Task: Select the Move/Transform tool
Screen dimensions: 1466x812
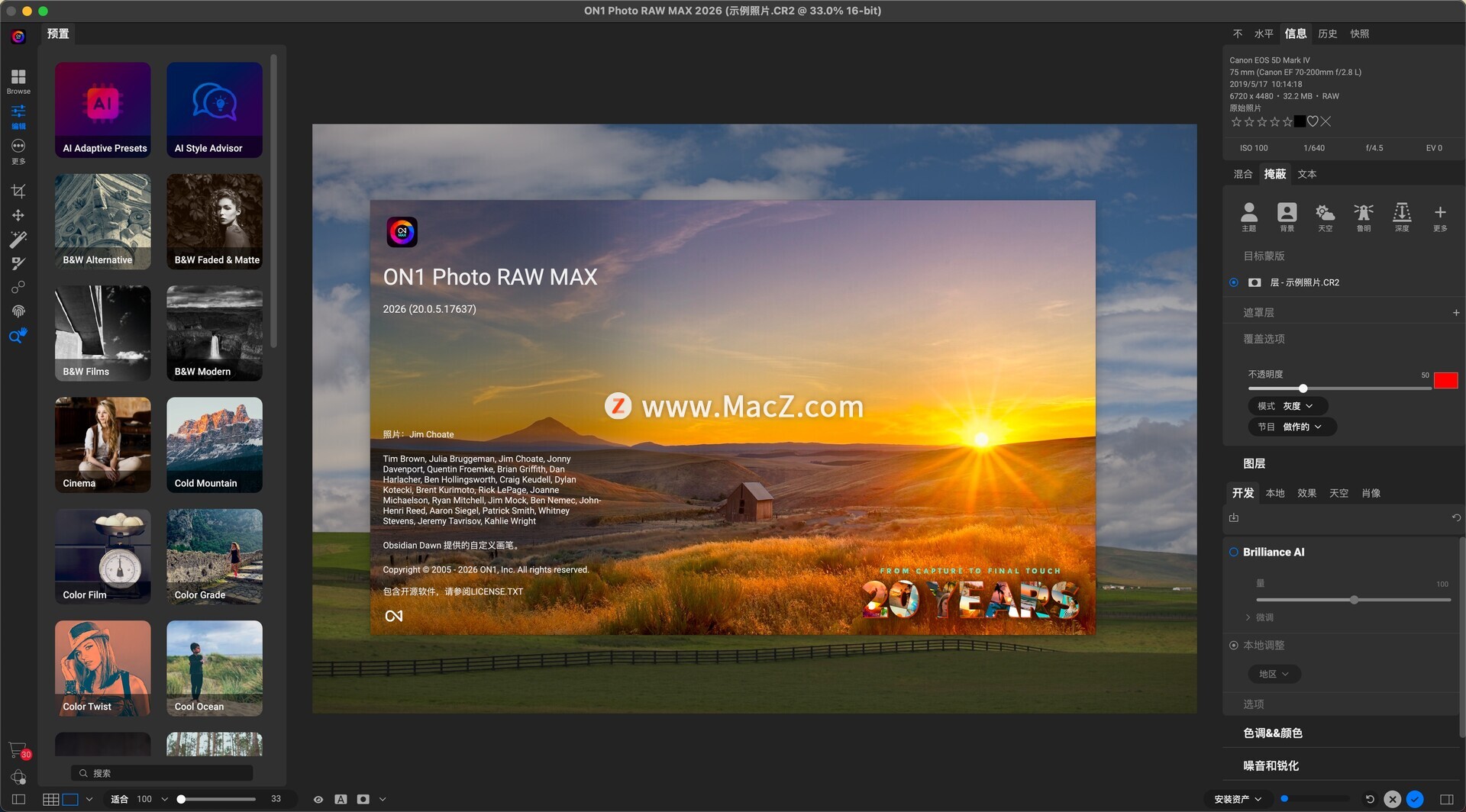Action: [x=18, y=215]
